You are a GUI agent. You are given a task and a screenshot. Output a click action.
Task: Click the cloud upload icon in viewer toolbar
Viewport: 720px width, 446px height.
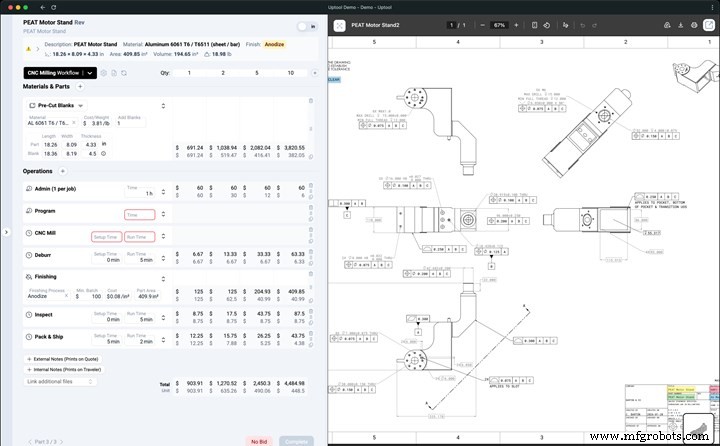click(x=667, y=25)
